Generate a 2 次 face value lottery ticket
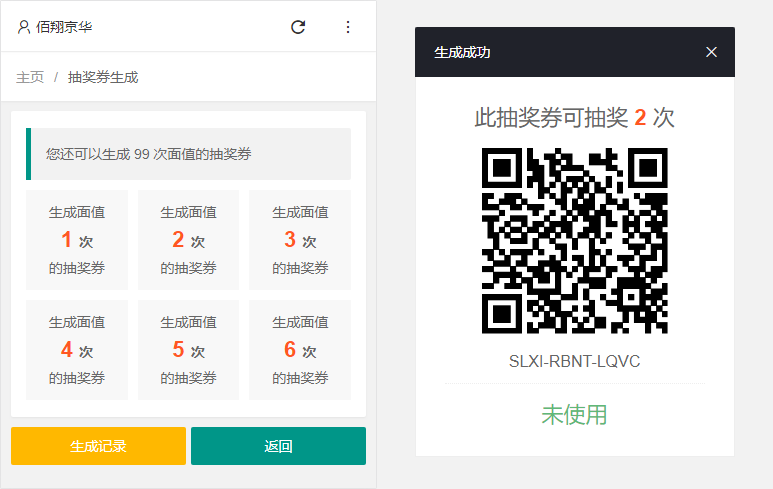 (x=188, y=240)
